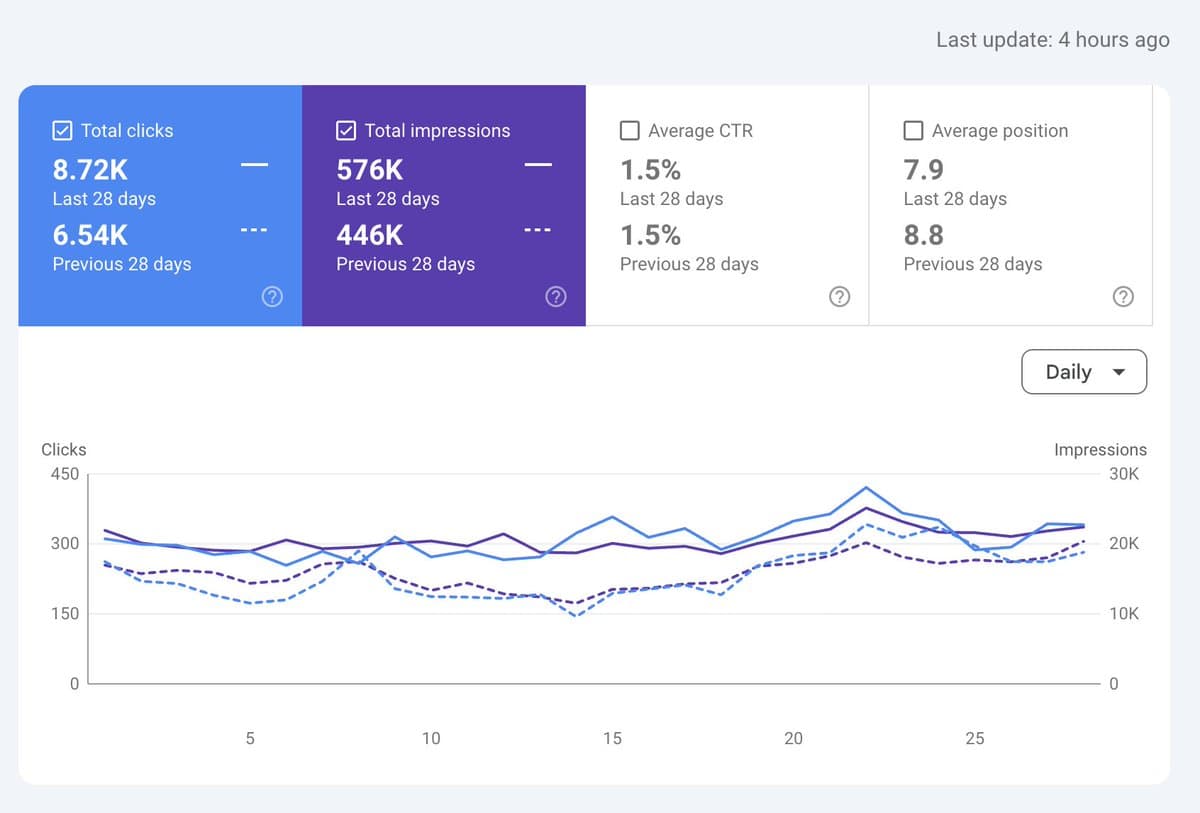This screenshot has height=813, width=1200.
Task: Uncheck the Total clicks checkbox
Action: pos(62,130)
